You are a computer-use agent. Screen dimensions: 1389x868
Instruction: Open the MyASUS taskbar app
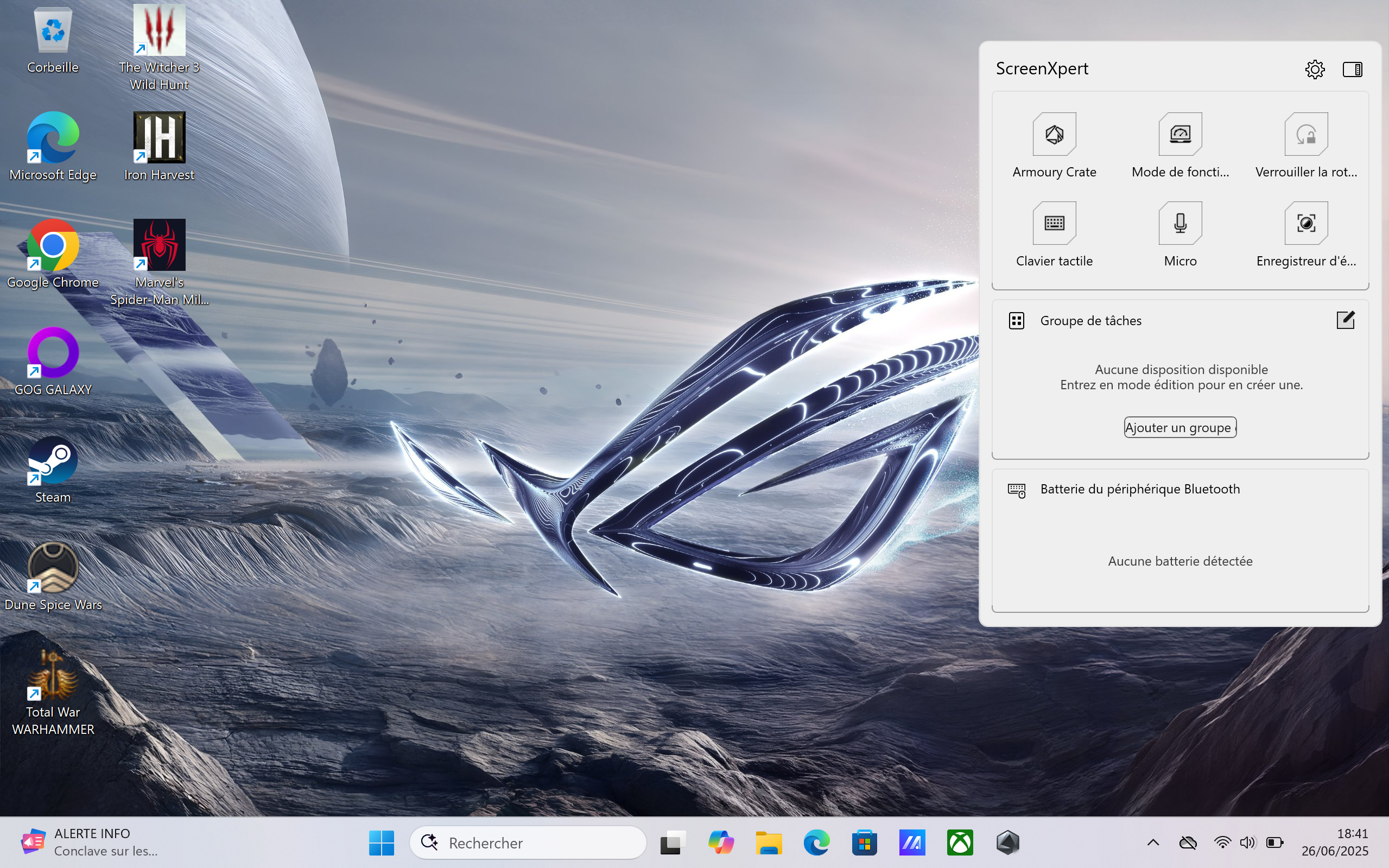click(912, 842)
